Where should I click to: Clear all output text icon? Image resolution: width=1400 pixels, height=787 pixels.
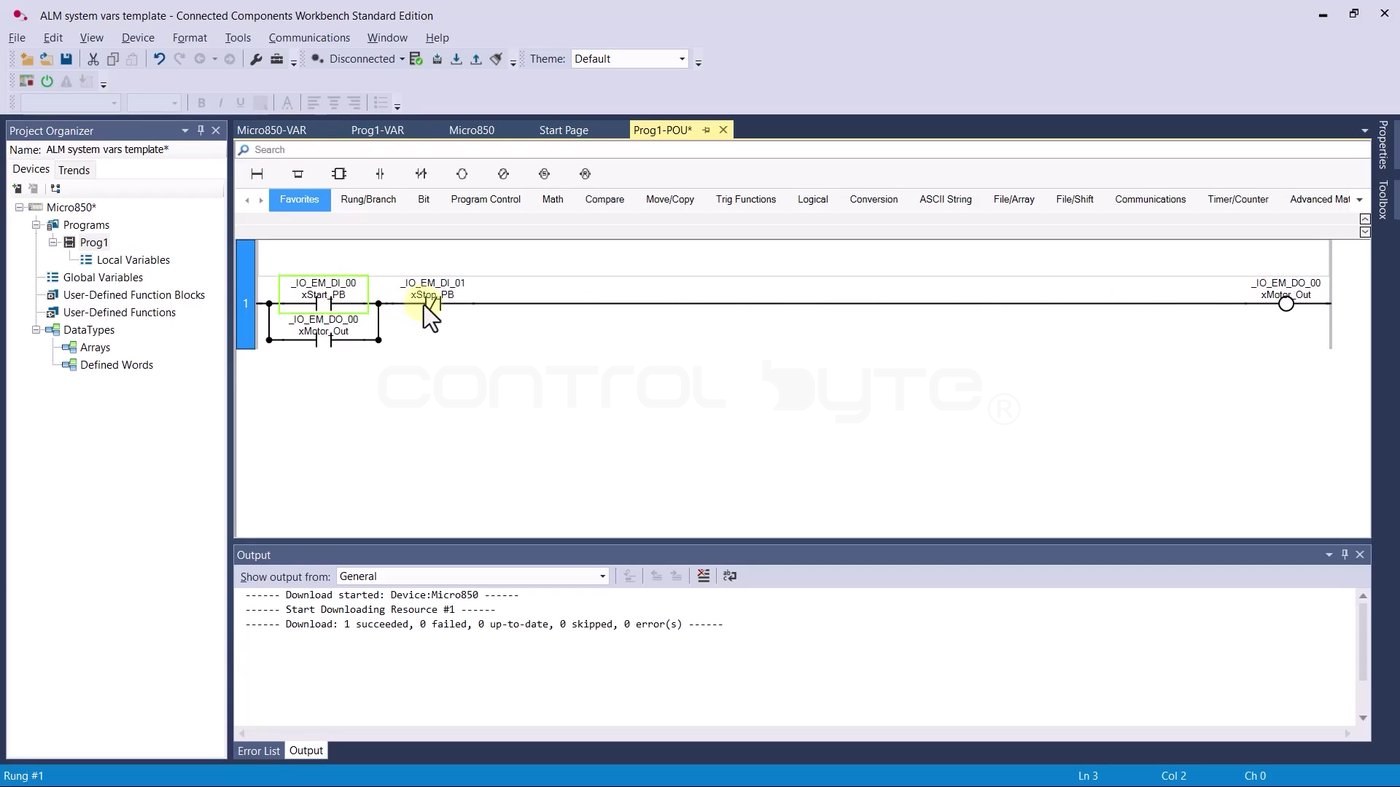click(704, 576)
